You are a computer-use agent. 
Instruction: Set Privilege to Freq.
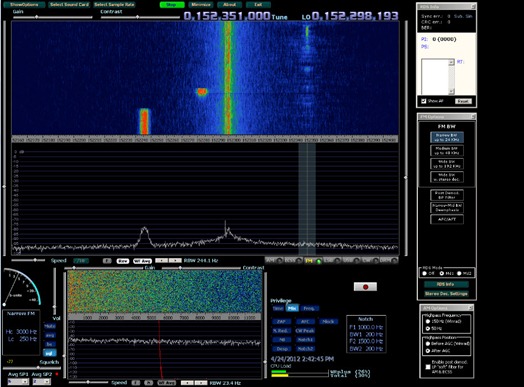(309, 308)
